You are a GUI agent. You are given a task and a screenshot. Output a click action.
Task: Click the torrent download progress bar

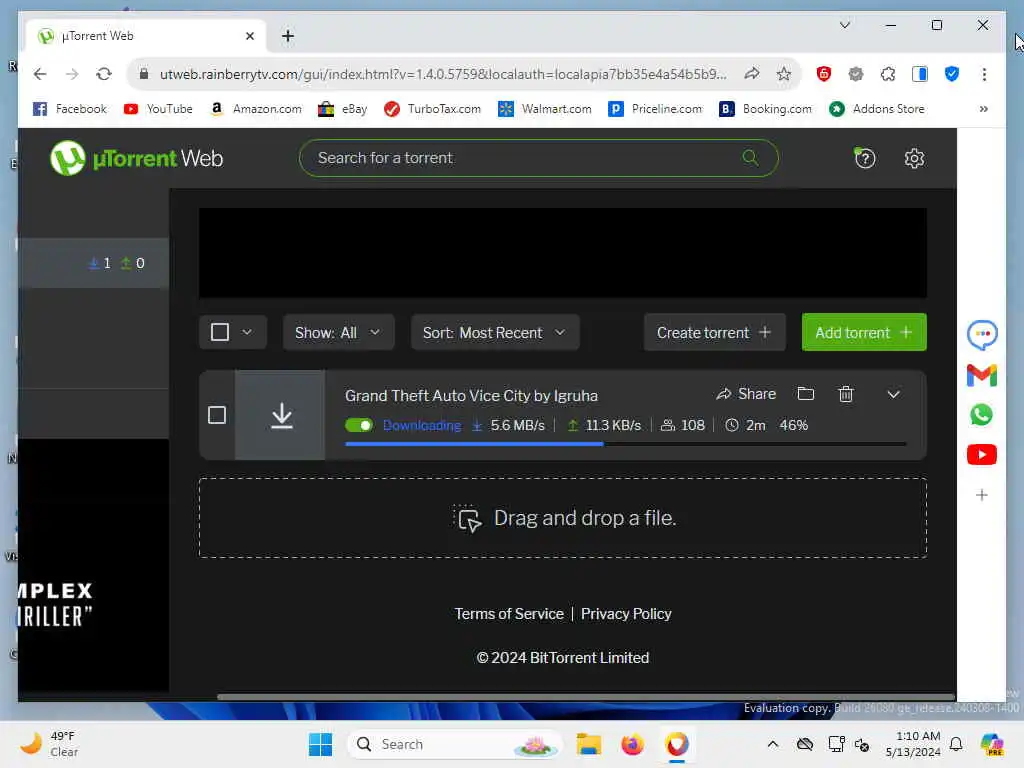[x=626, y=444]
